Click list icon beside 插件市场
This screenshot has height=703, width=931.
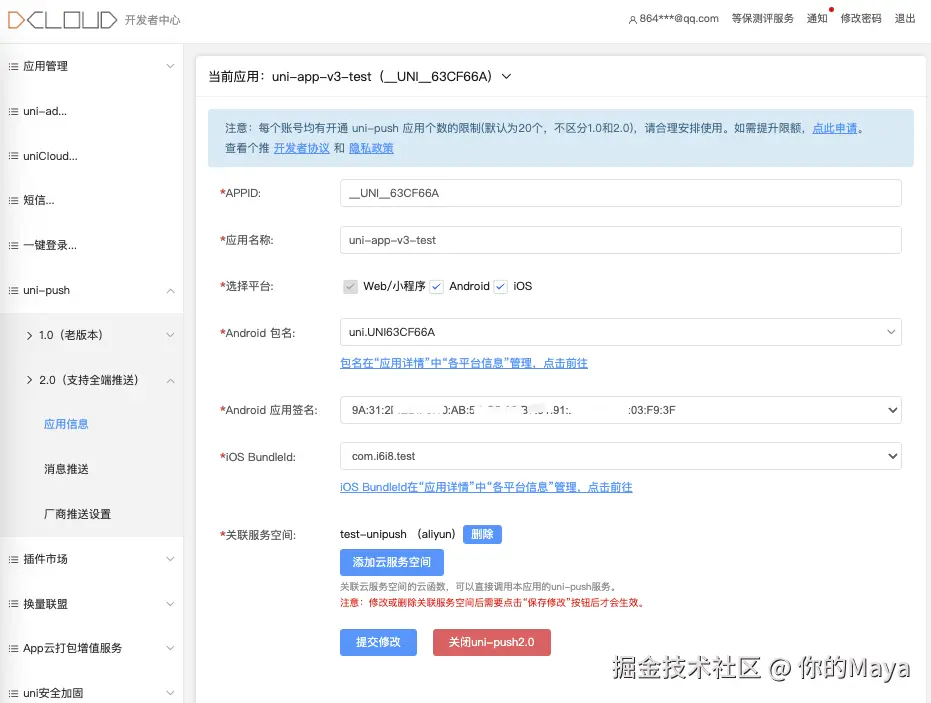pyautogui.click(x=13, y=559)
